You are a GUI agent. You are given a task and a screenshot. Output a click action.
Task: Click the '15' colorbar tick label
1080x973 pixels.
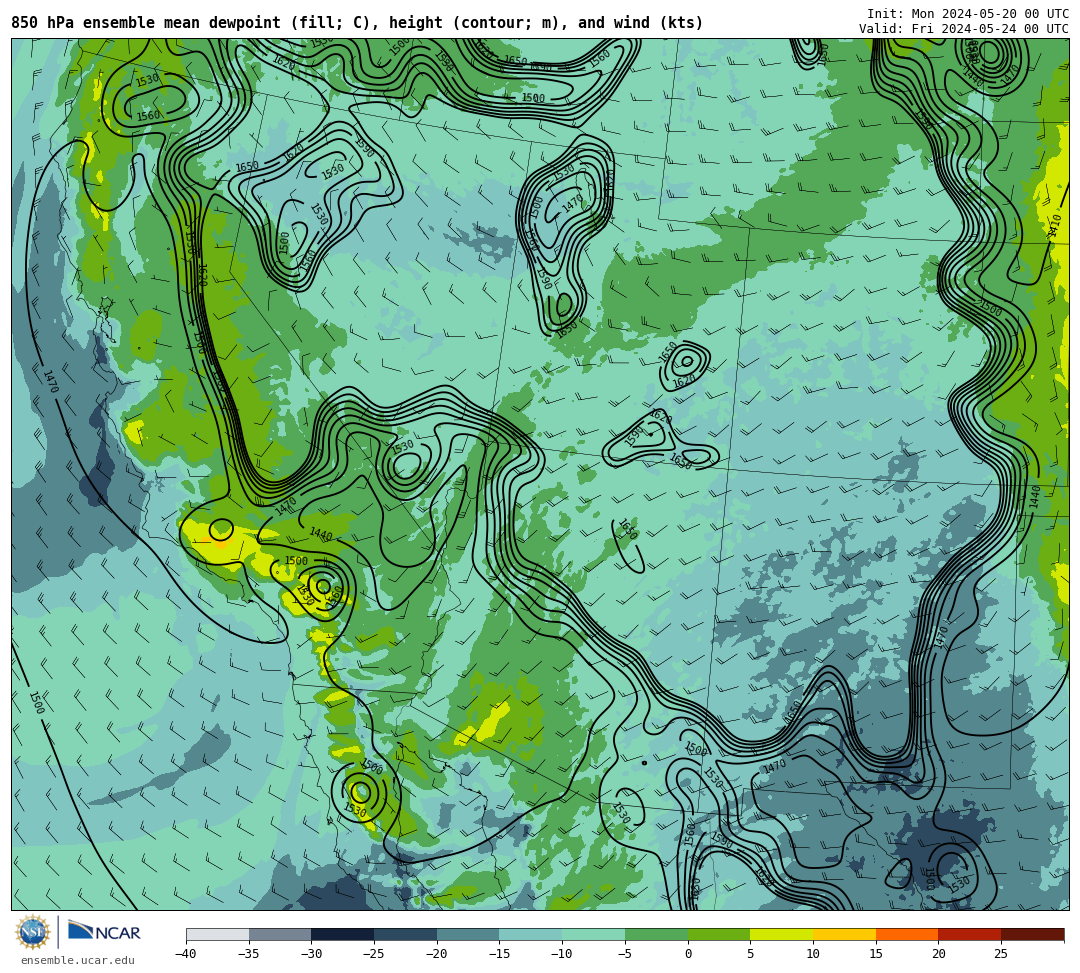(875, 954)
